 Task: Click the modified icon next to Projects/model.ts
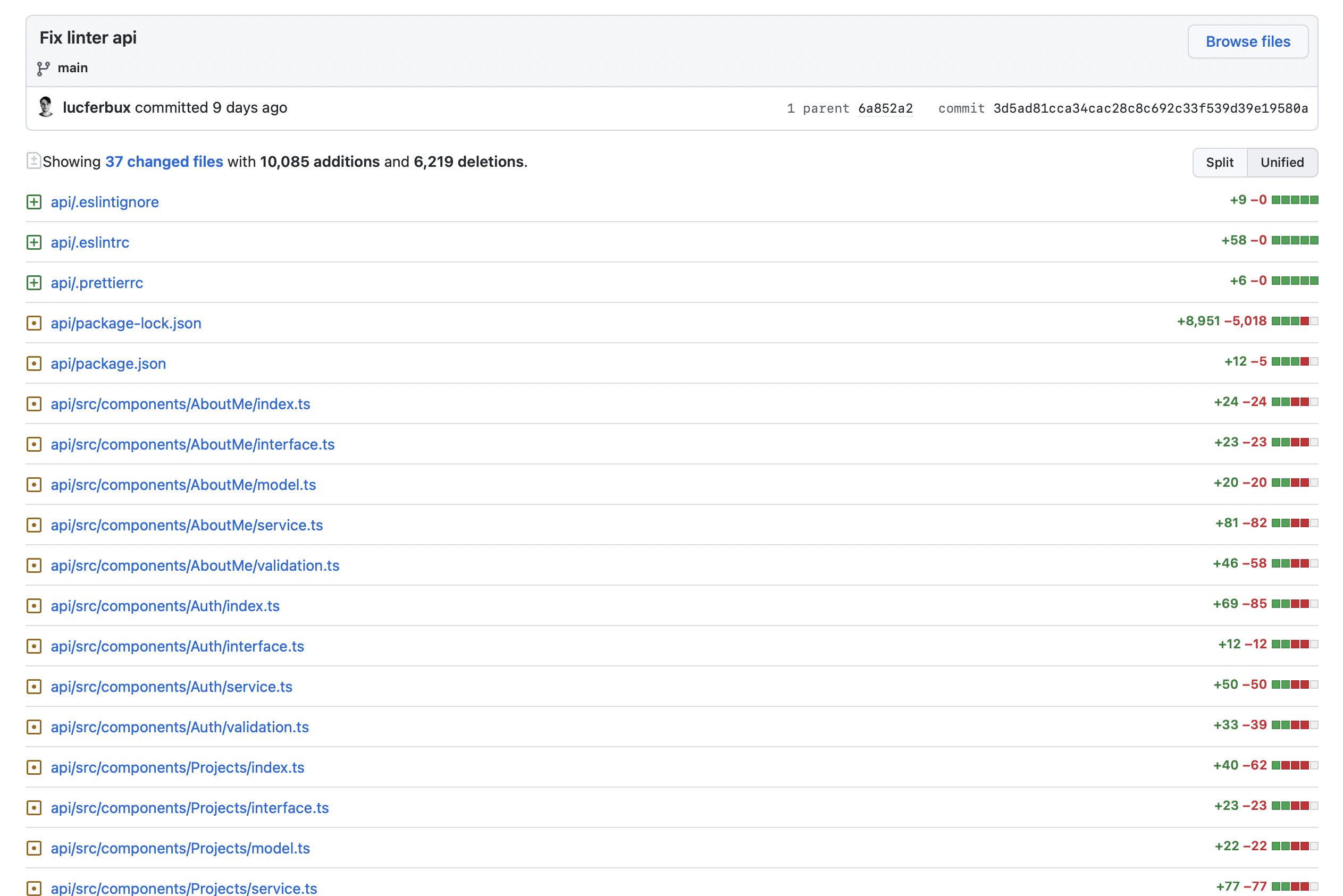33,848
